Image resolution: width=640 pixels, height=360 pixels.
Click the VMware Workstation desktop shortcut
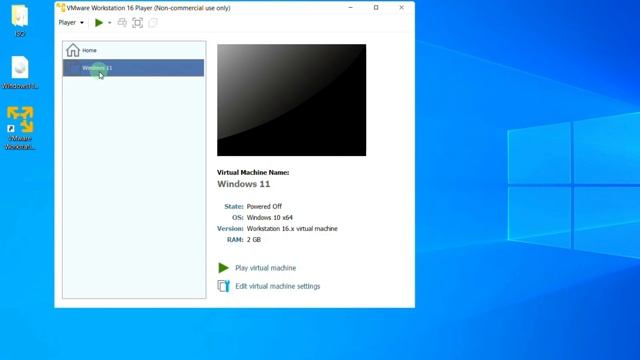point(20,128)
